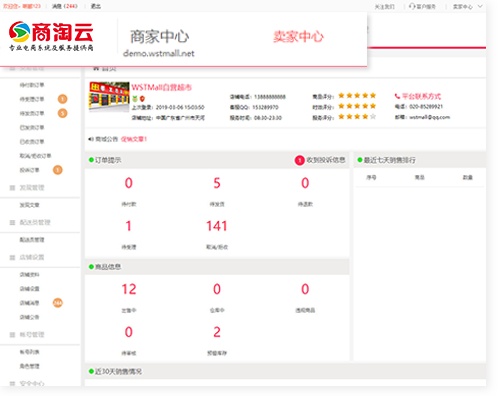The height and width of the screenshot is (396, 500).
Task: Click the grid icon beside 帐号管理 heading
Action: 12,335
